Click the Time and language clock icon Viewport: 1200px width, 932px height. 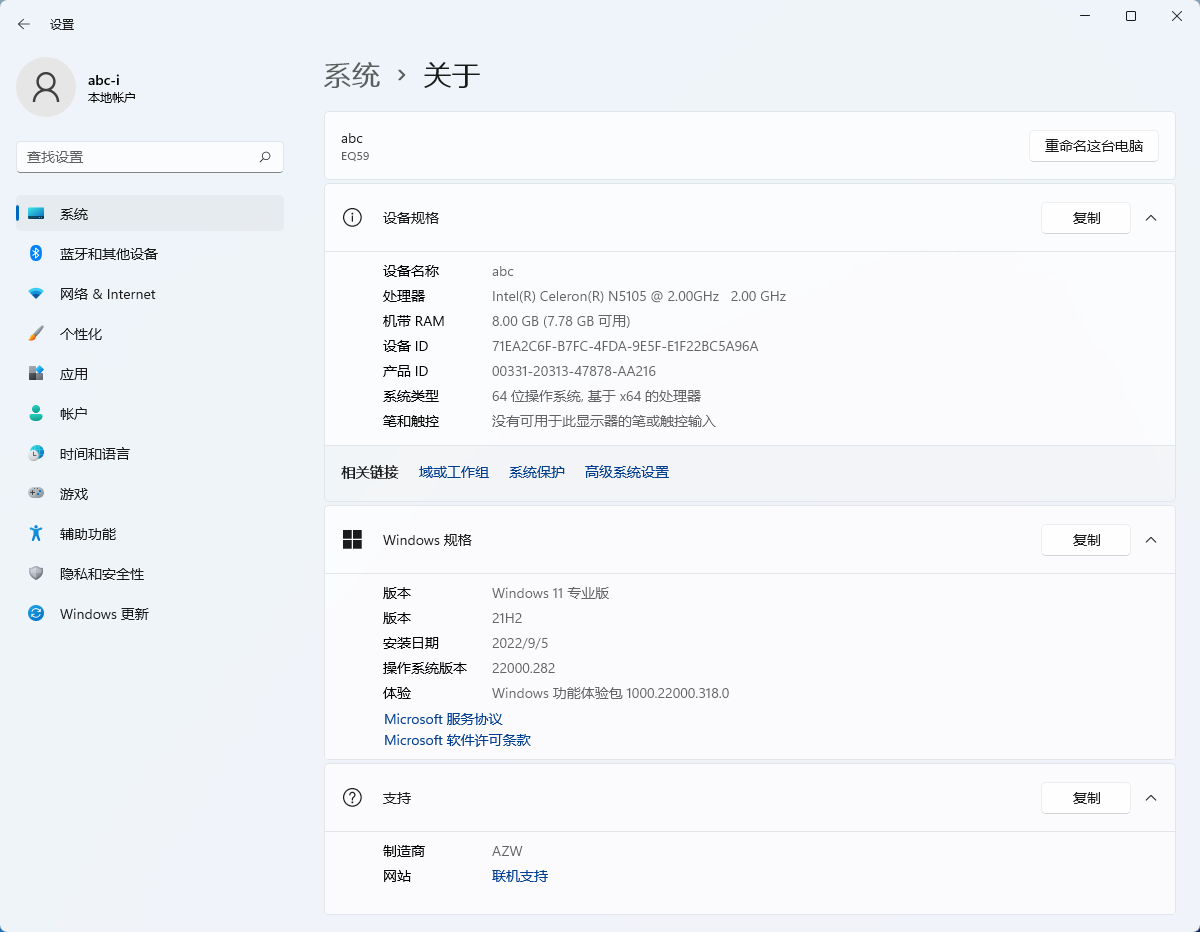[x=36, y=454]
